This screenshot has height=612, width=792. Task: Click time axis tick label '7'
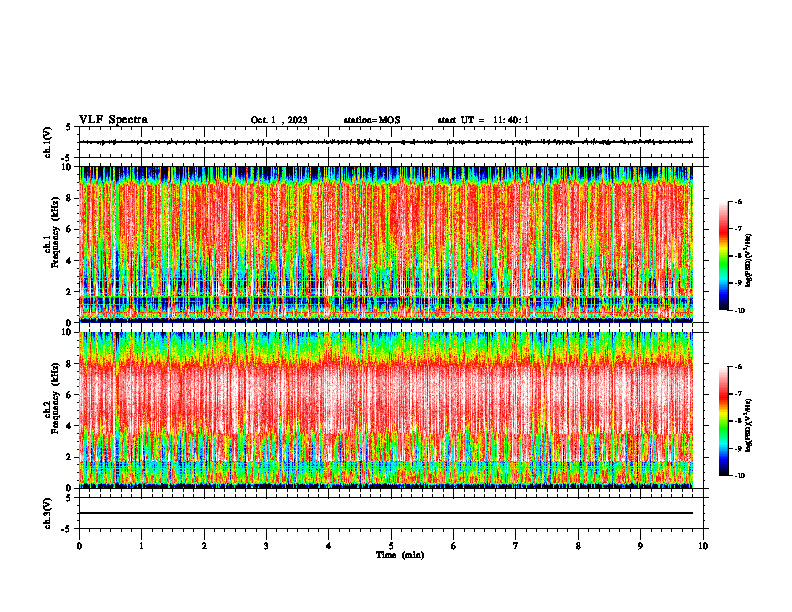[516, 546]
